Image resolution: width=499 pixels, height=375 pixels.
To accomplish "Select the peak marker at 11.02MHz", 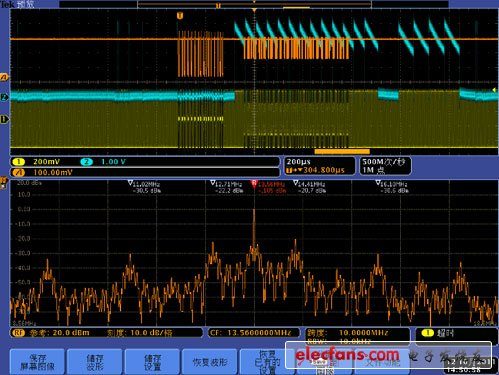I will click(130, 183).
